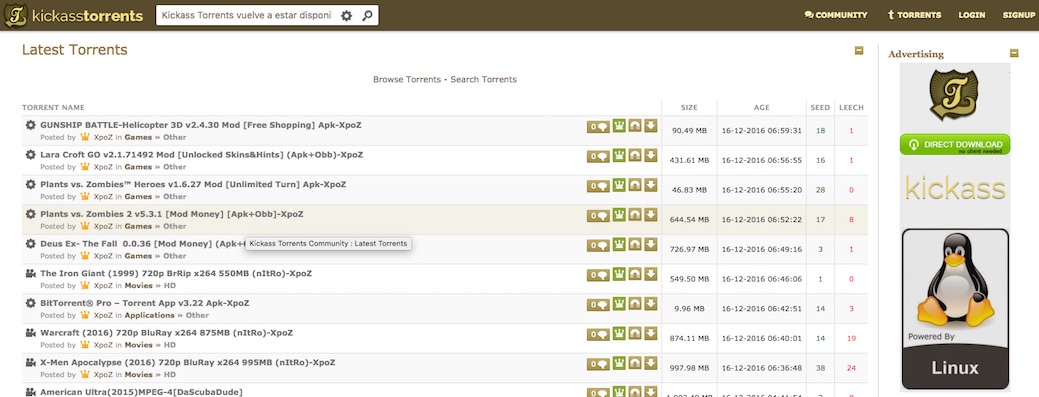Download BitTorrent Pro torrent arrow icon

point(651,304)
